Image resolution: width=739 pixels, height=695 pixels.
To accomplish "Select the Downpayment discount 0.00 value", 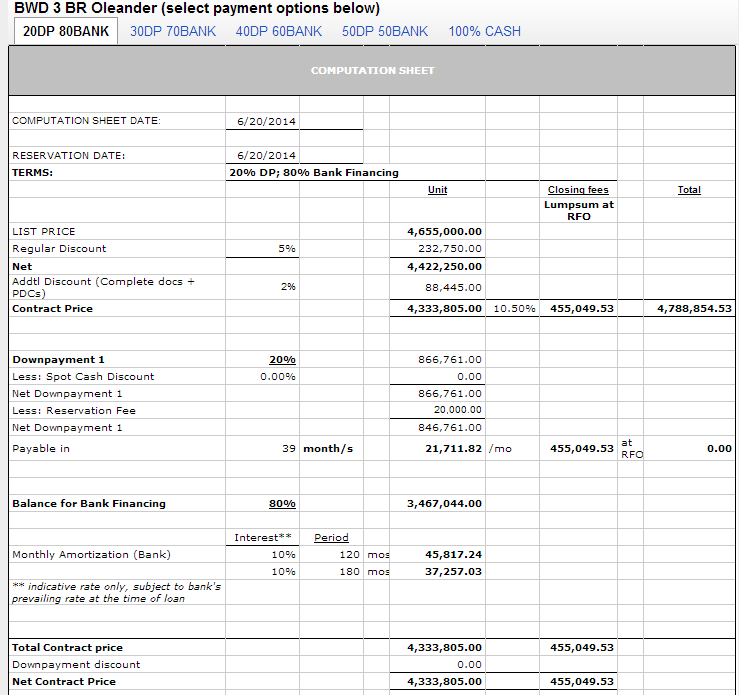I will (469, 665).
